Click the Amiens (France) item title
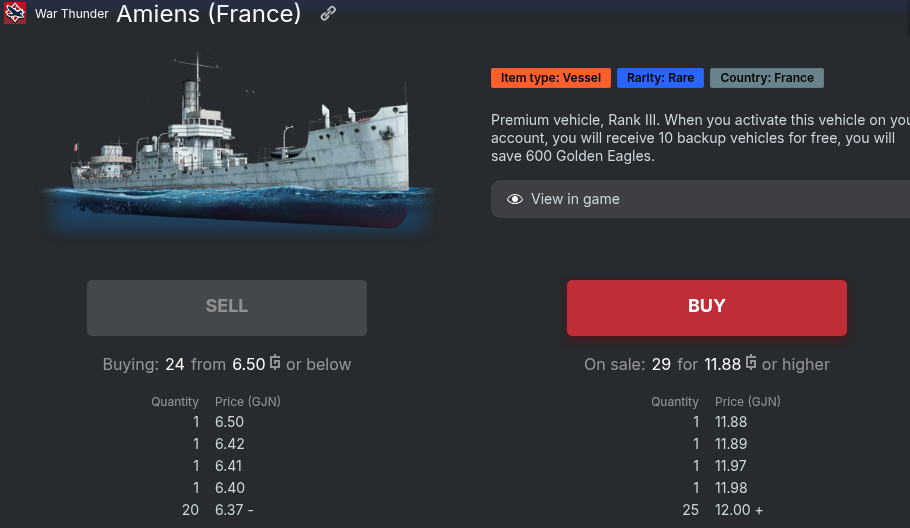910x528 pixels. coord(208,14)
